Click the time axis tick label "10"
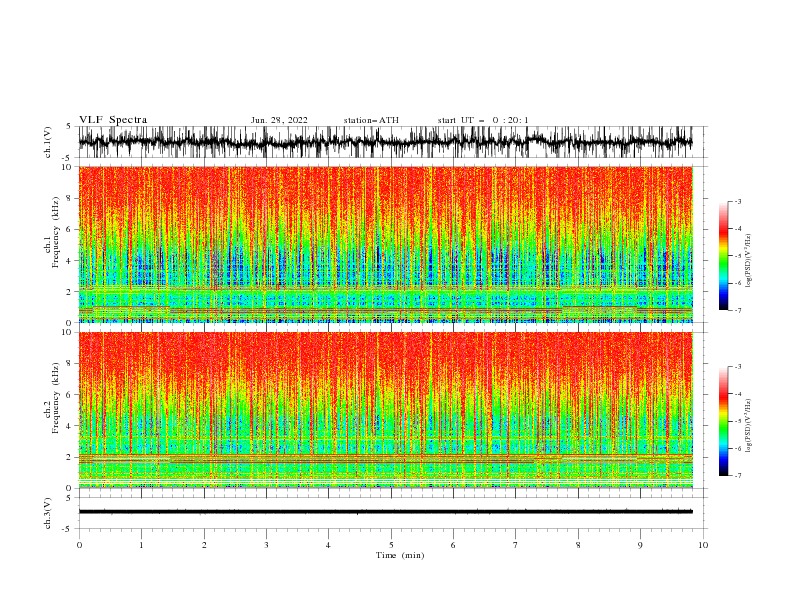 click(703, 545)
